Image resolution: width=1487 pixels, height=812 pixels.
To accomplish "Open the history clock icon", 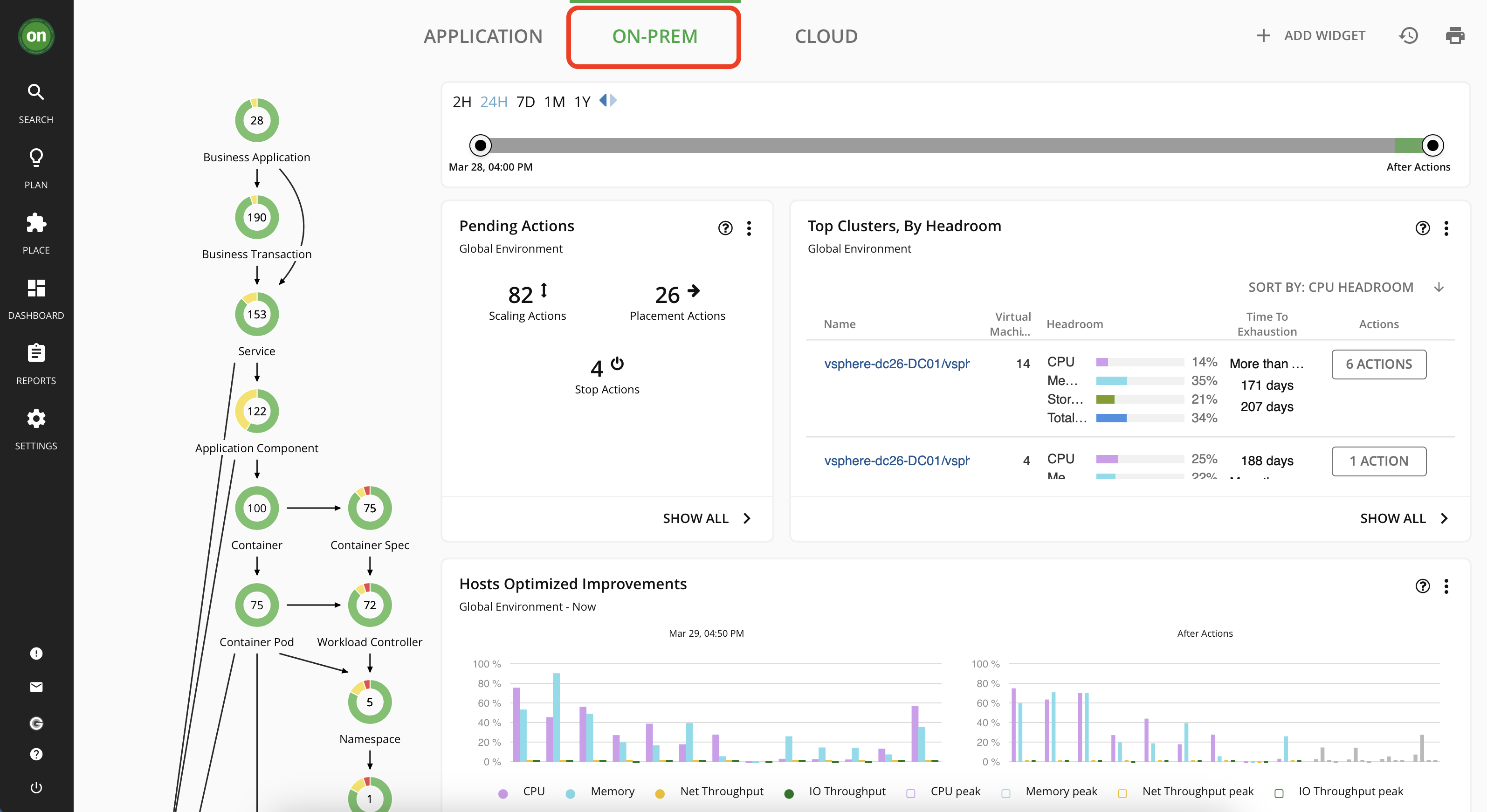I will coord(1409,36).
